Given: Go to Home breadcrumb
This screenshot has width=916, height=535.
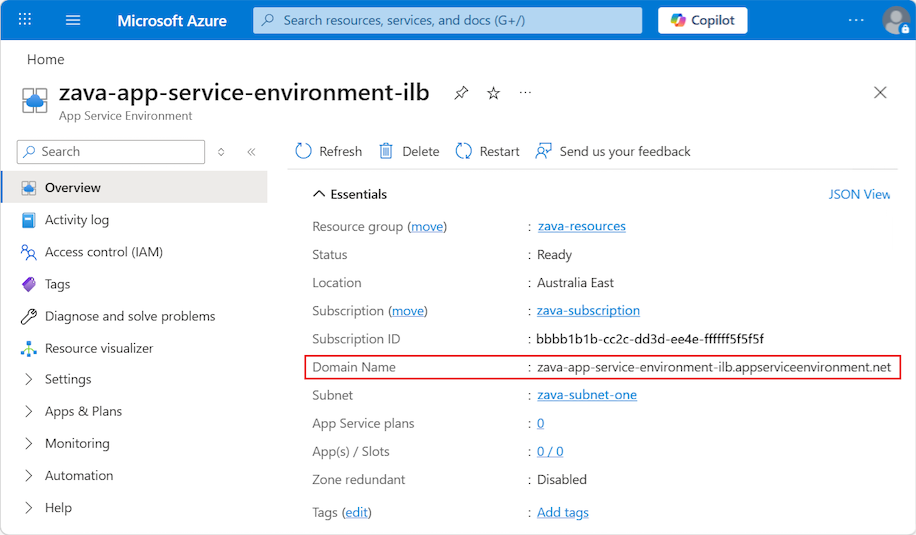Looking at the screenshot, I should point(46,60).
